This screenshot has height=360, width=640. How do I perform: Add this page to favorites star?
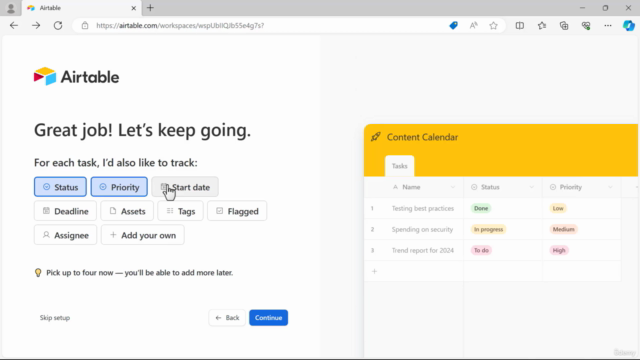[493, 25]
